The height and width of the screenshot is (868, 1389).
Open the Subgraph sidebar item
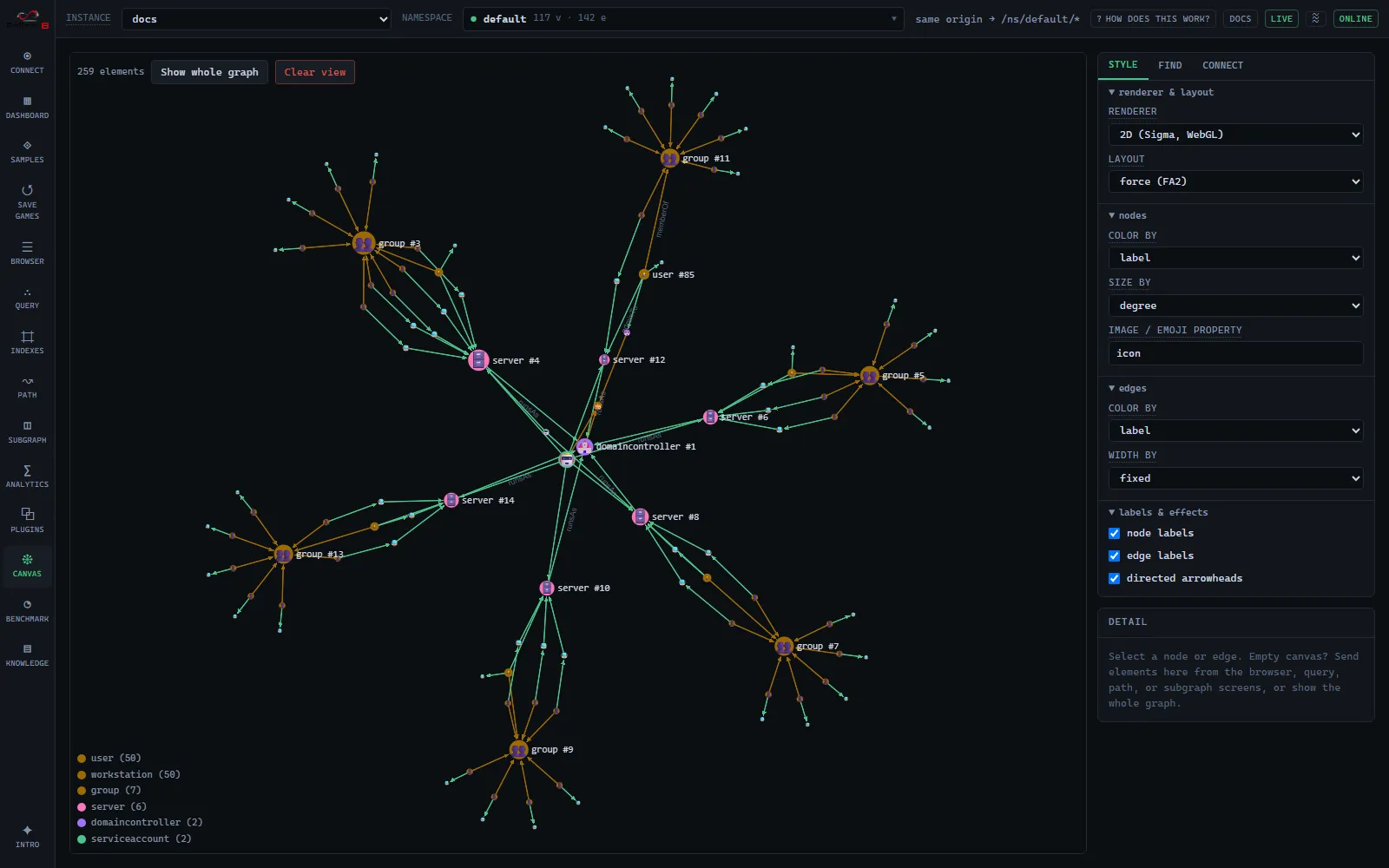(27, 432)
